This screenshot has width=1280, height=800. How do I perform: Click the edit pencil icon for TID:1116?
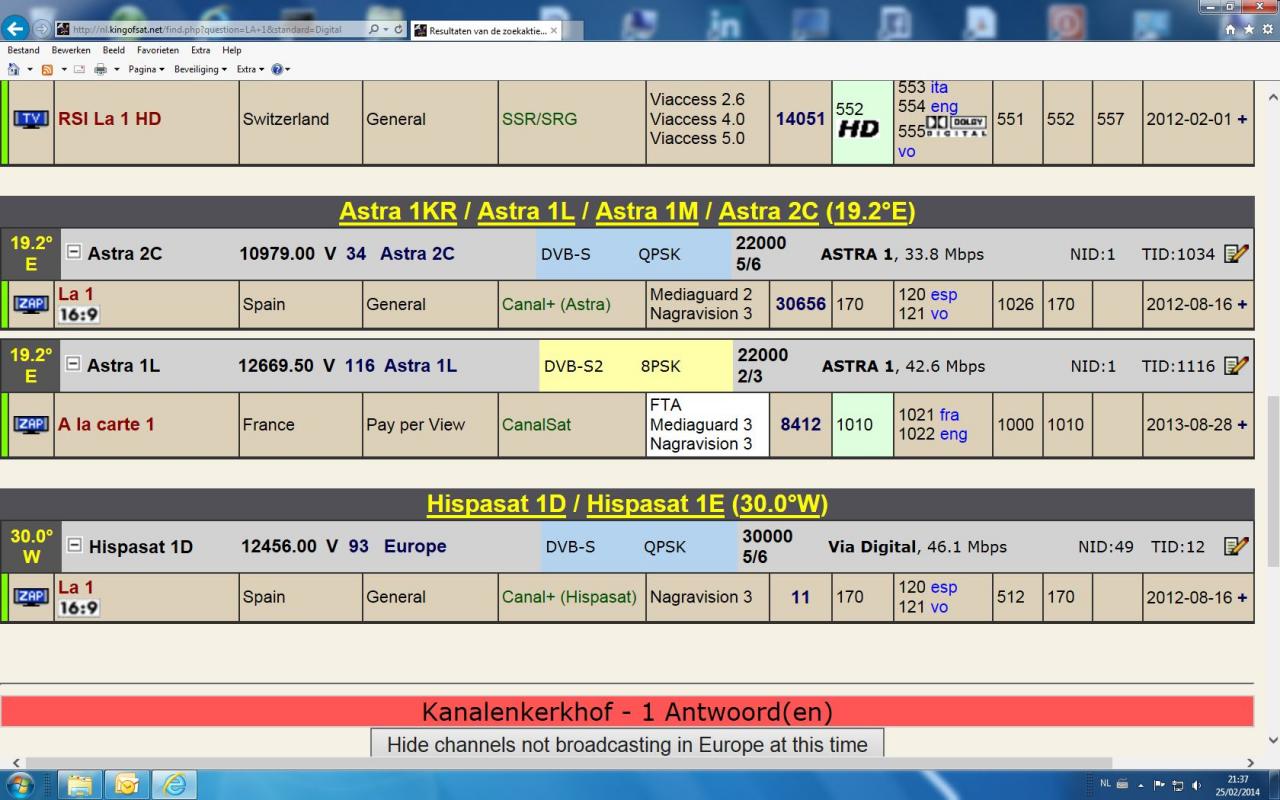tap(1236, 365)
